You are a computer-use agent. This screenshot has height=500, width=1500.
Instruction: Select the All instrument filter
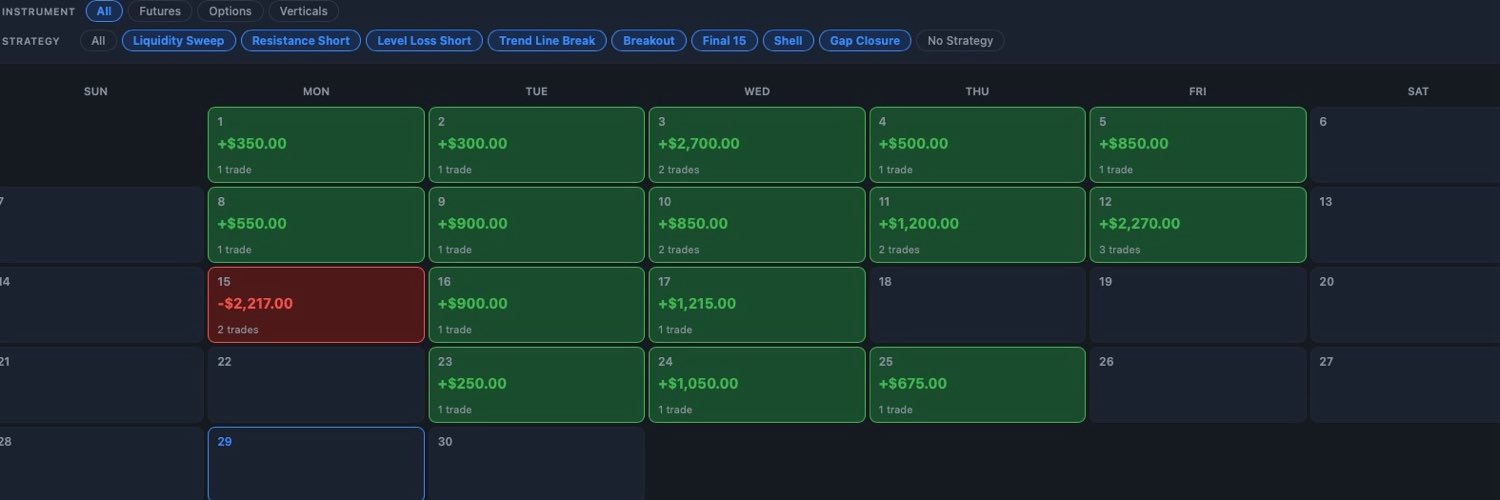[x=104, y=12]
